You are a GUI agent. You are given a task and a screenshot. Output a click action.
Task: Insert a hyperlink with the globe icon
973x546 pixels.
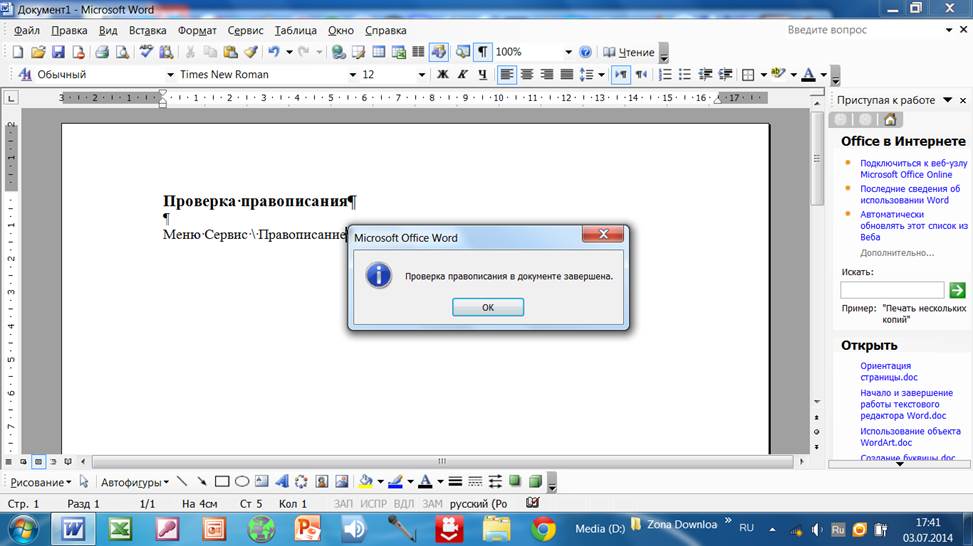338,52
